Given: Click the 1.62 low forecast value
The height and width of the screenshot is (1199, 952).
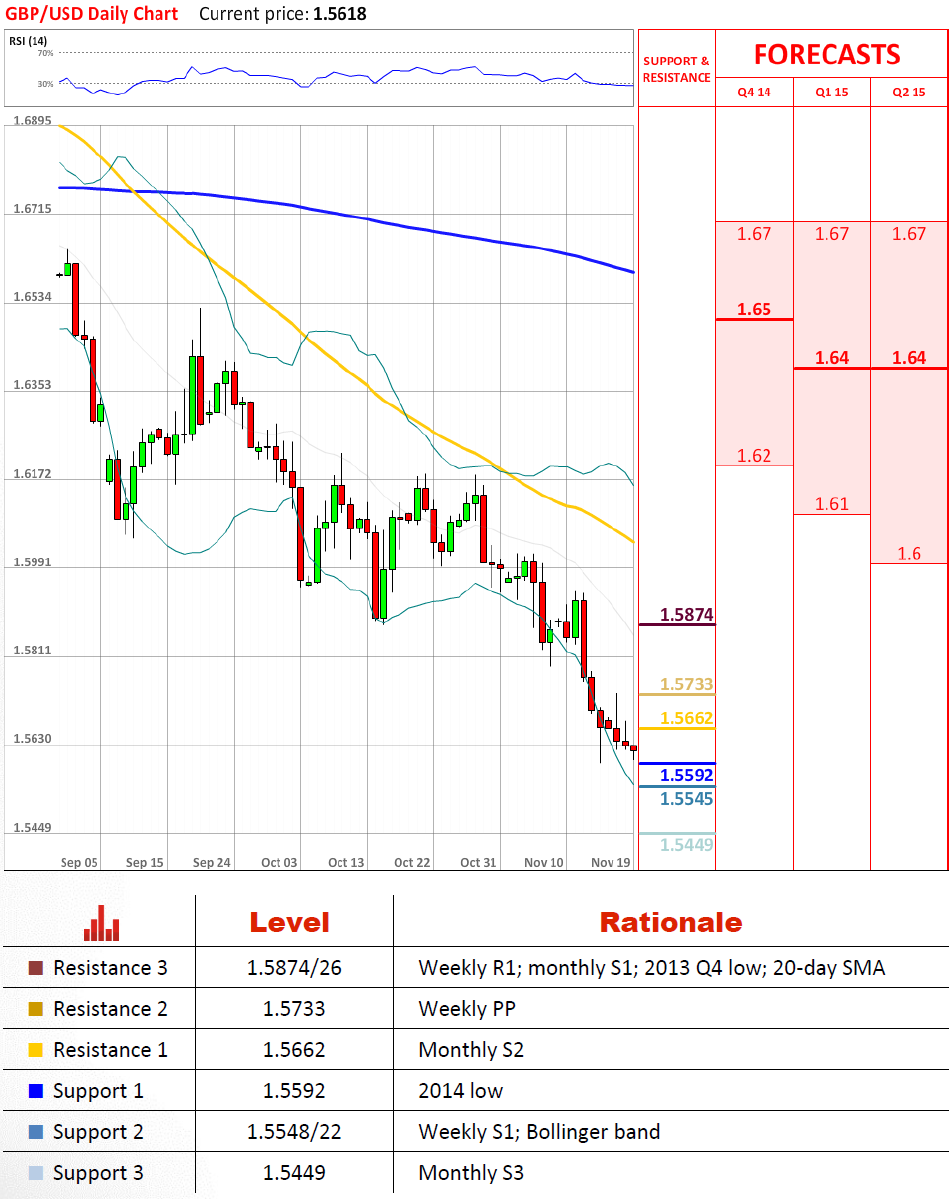Looking at the screenshot, I should coord(754,456).
